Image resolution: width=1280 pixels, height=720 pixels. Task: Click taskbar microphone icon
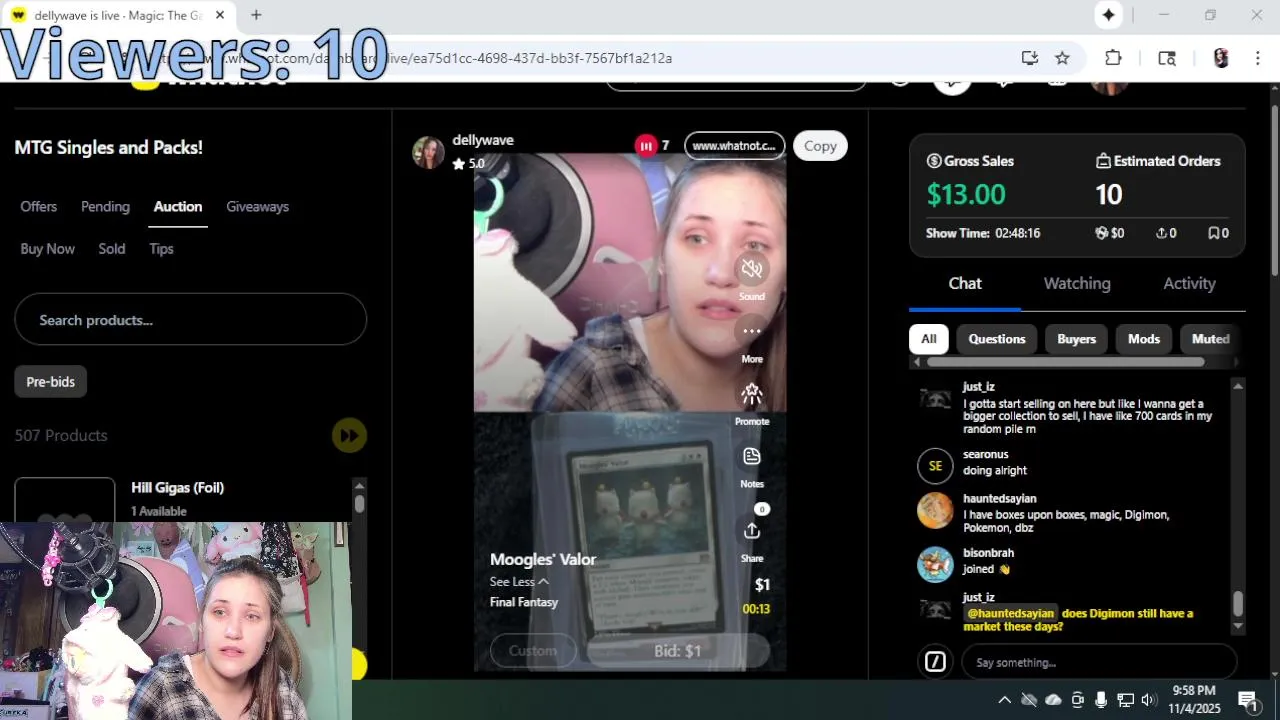1101,700
